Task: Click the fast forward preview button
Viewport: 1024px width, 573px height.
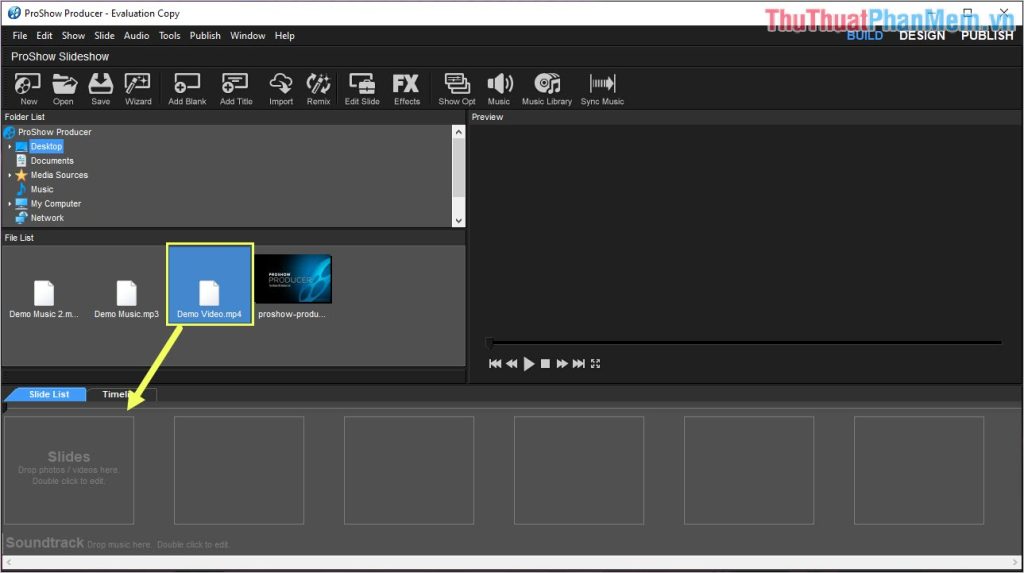Action: click(562, 364)
